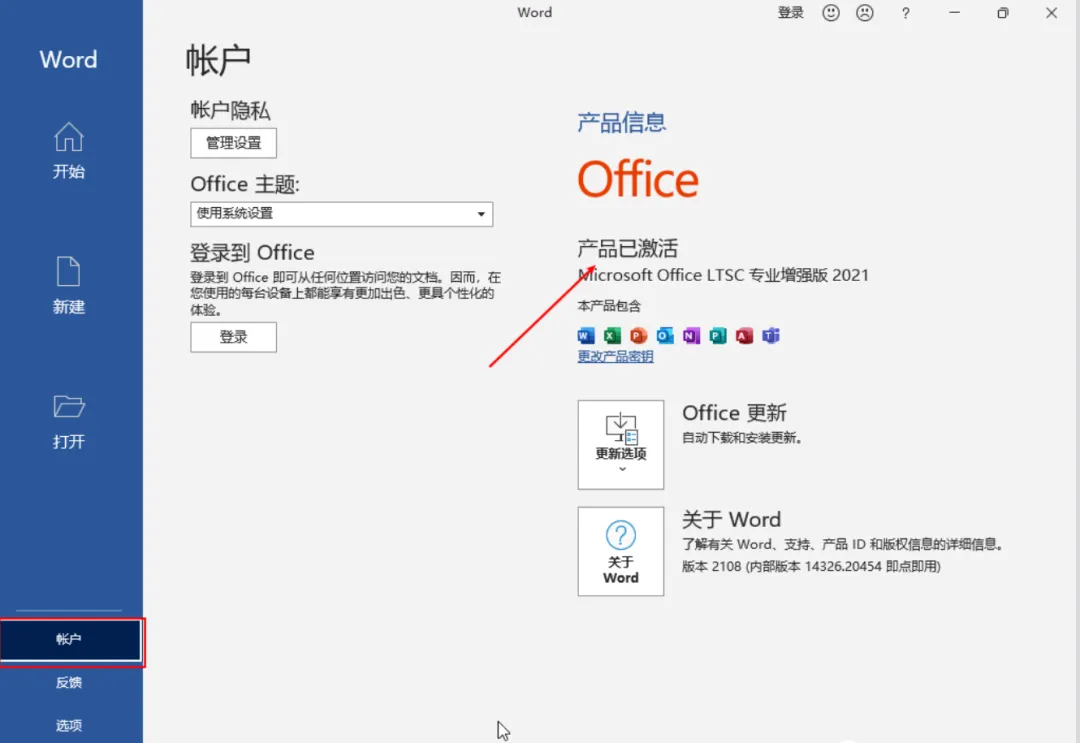
Task: Expand the Office 主题 theme dropdown
Action: pos(342,214)
